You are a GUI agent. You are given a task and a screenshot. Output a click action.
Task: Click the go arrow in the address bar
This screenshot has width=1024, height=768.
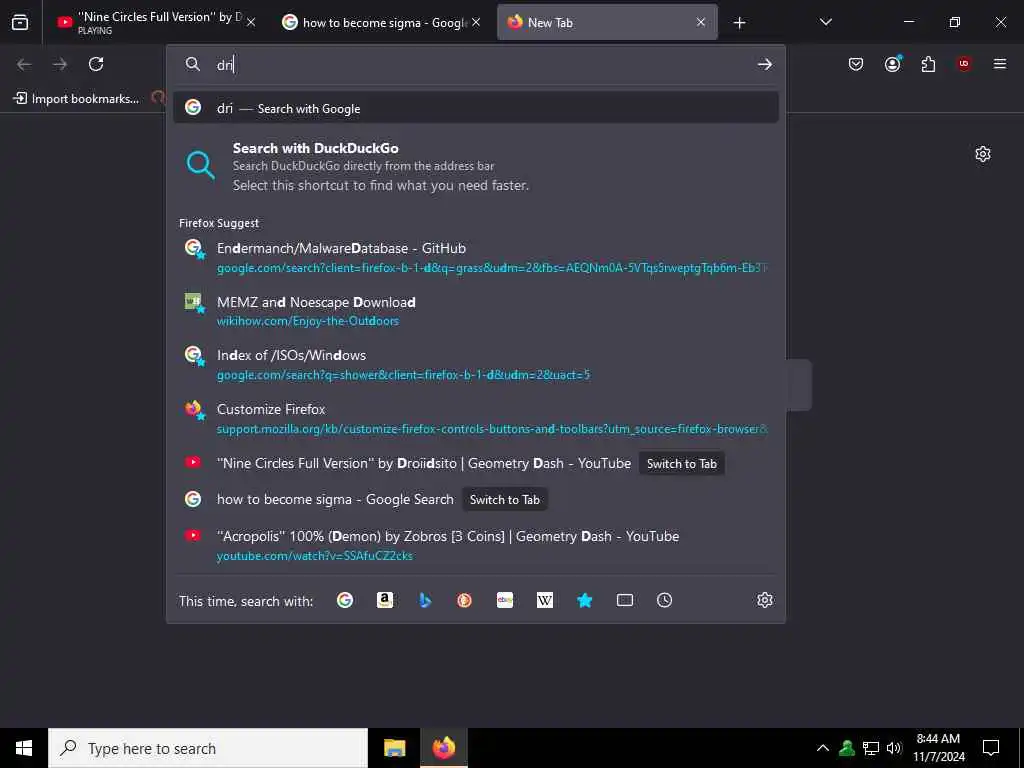pyautogui.click(x=765, y=64)
